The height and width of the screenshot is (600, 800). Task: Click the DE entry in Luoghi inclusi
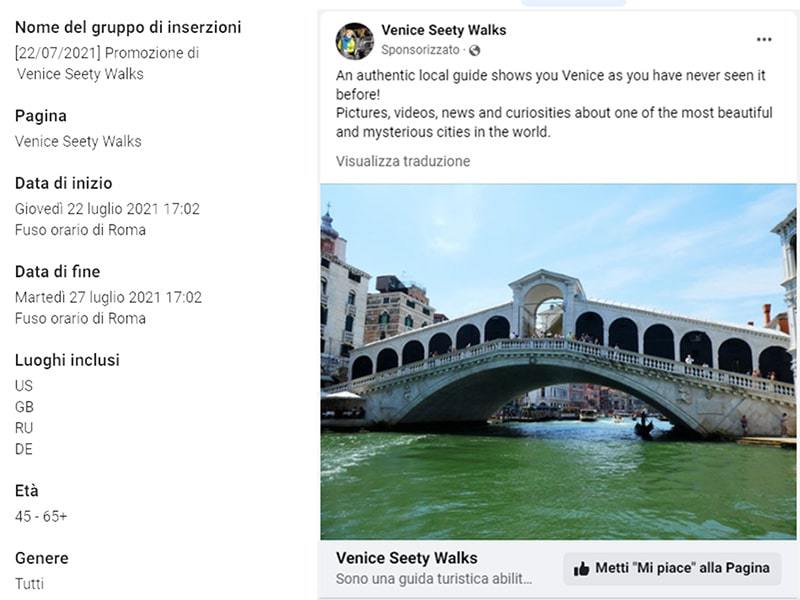[x=23, y=449]
